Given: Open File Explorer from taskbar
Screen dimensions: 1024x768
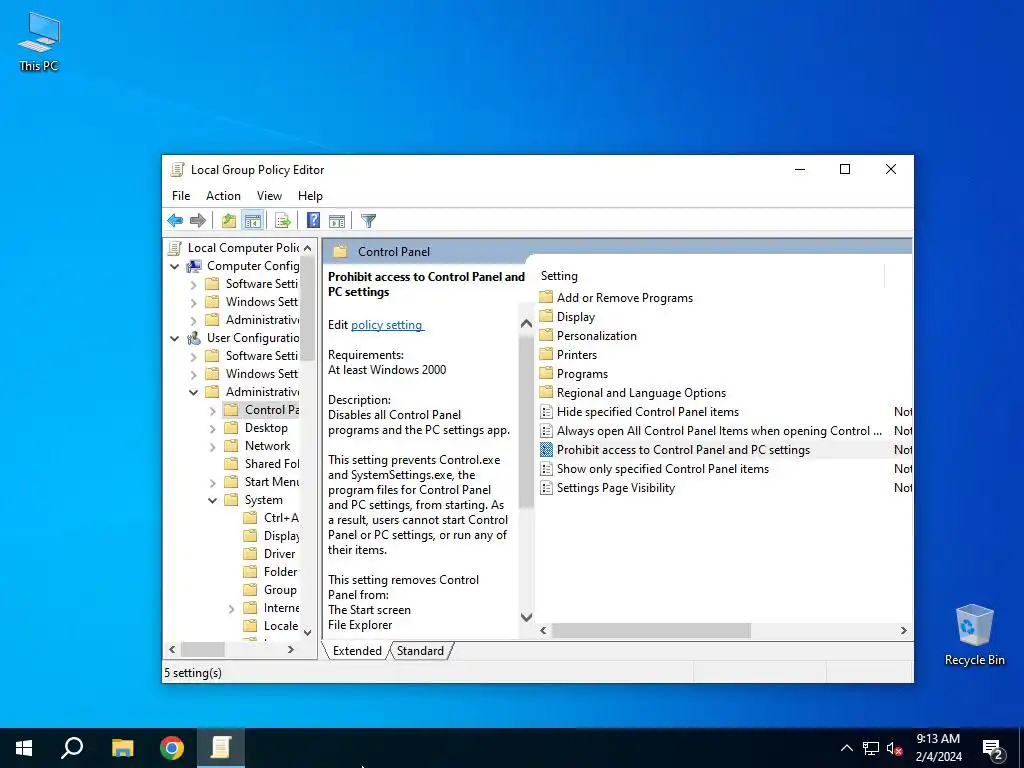Looking at the screenshot, I should click(122, 748).
